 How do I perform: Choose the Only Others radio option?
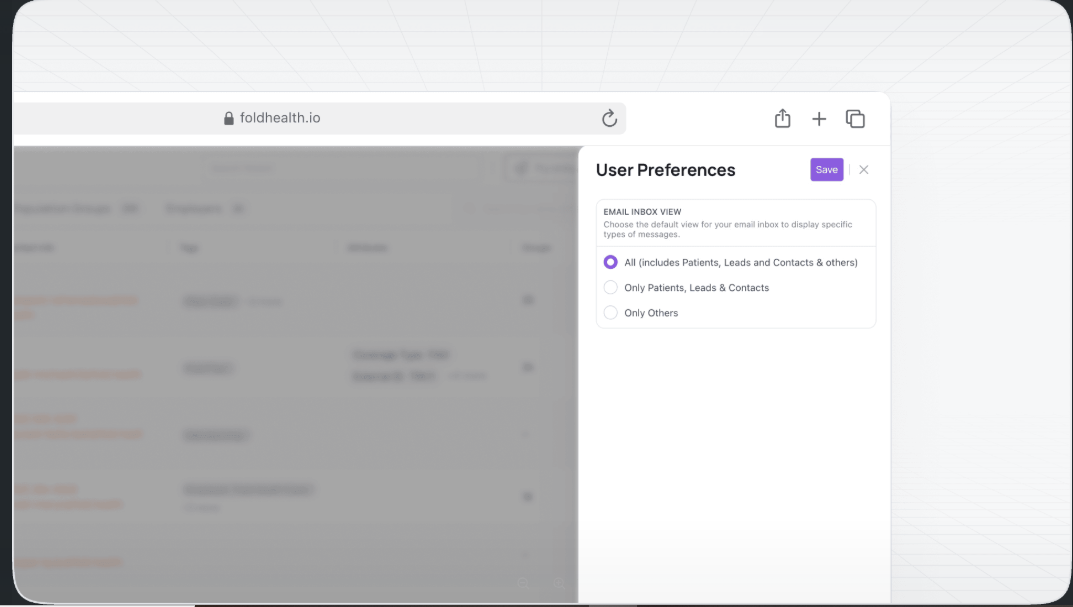coord(610,313)
